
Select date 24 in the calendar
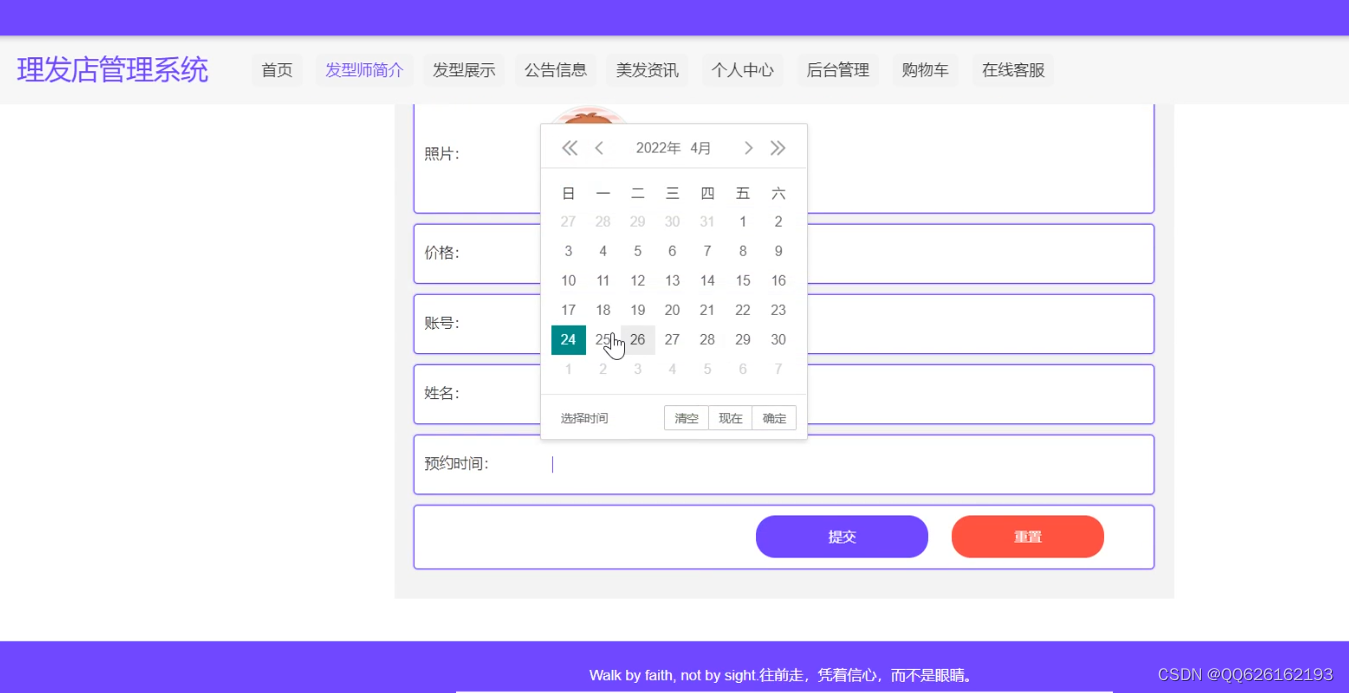[x=568, y=339]
